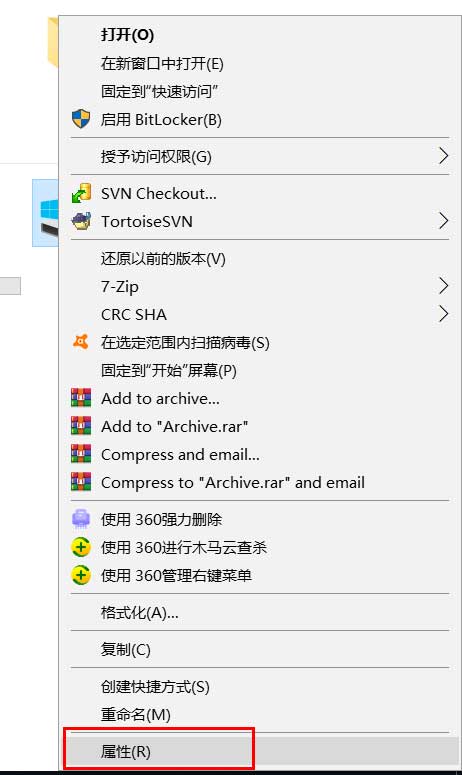
Task: Click the WinRAR icon beside Compress and email...
Action: 81,454
